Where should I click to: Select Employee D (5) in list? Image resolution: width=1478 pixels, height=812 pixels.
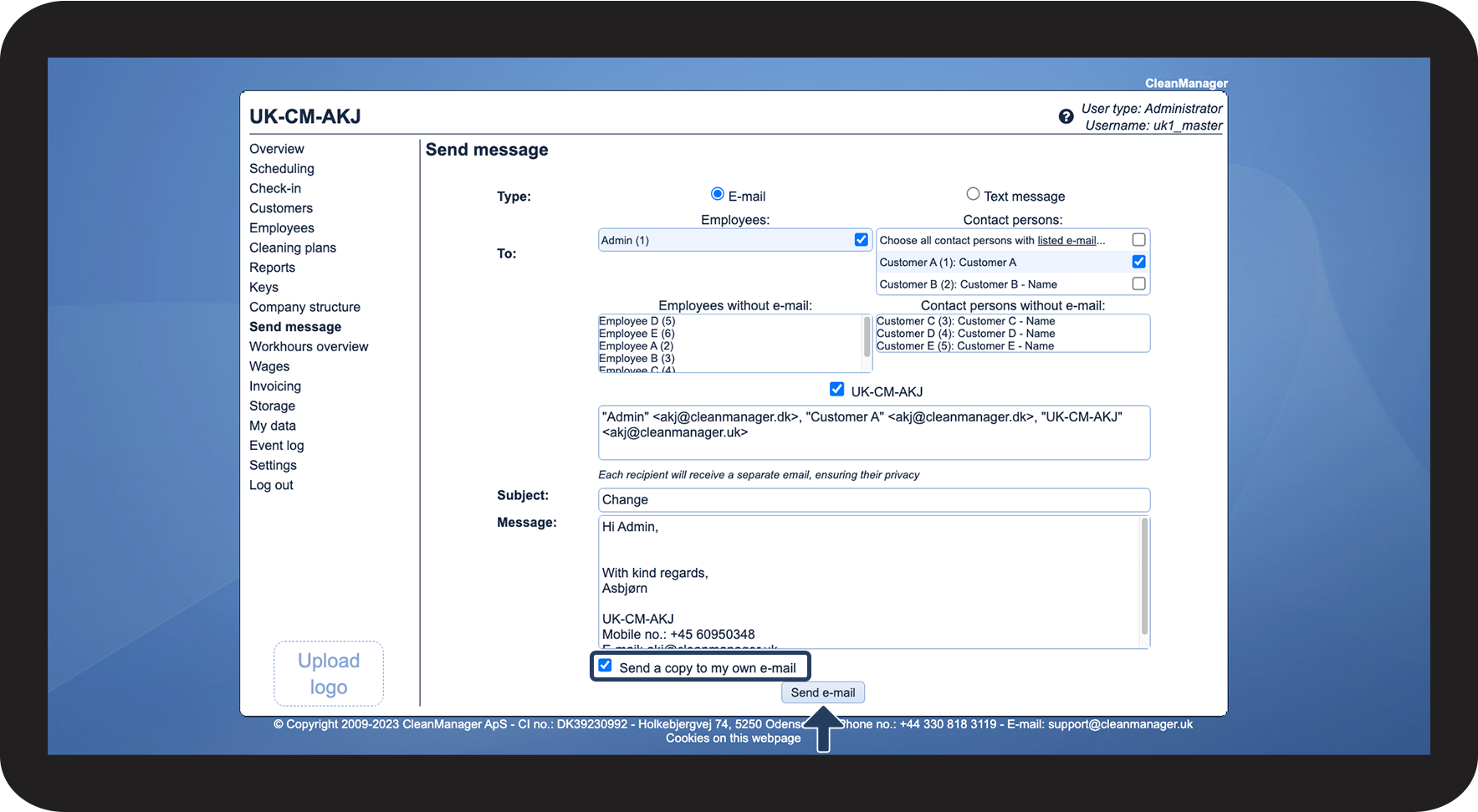pyautogui.click(x=637, y=321)
